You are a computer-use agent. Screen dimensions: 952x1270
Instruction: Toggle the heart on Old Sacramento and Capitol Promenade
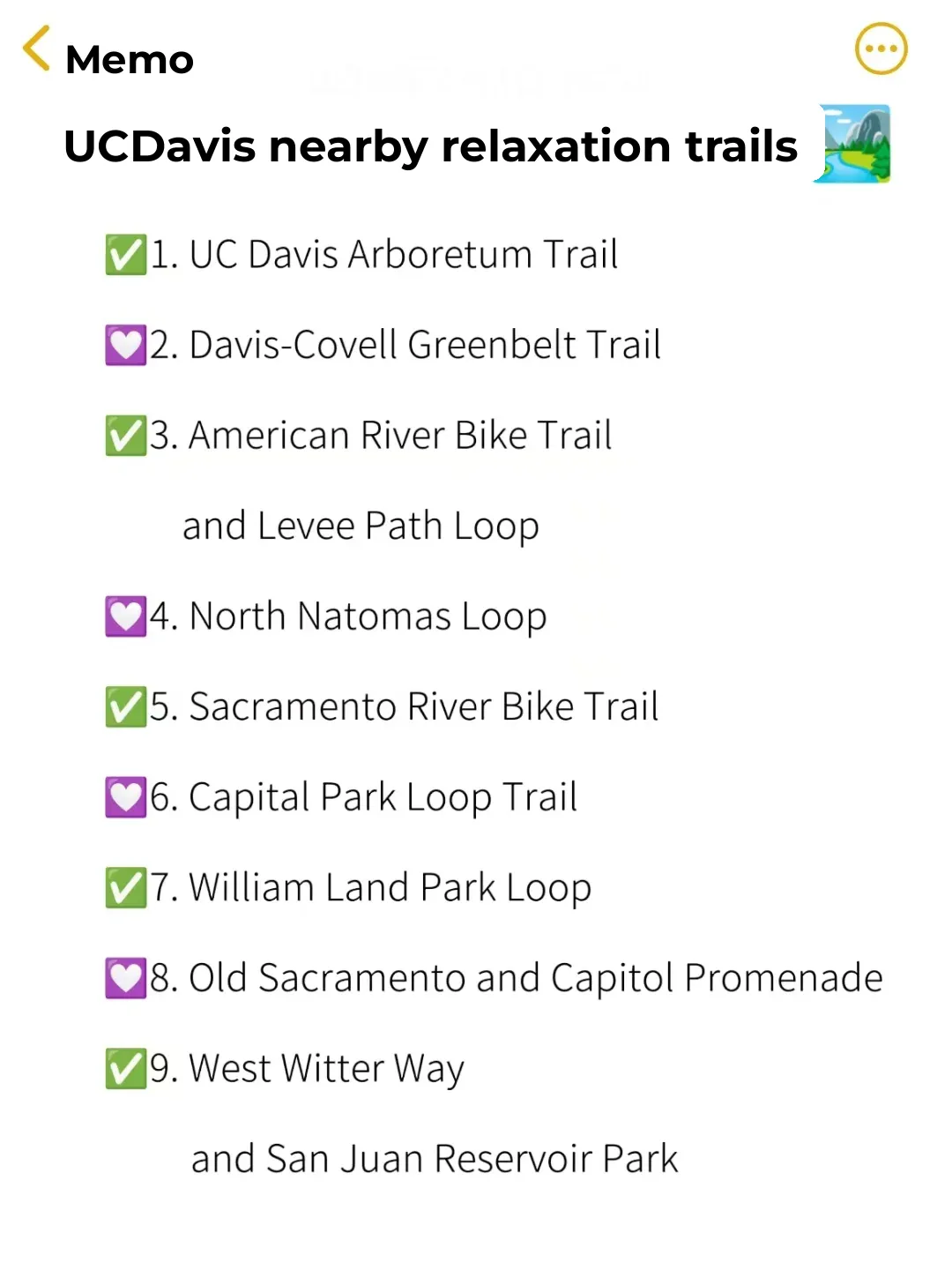click(x=126, y=976)
